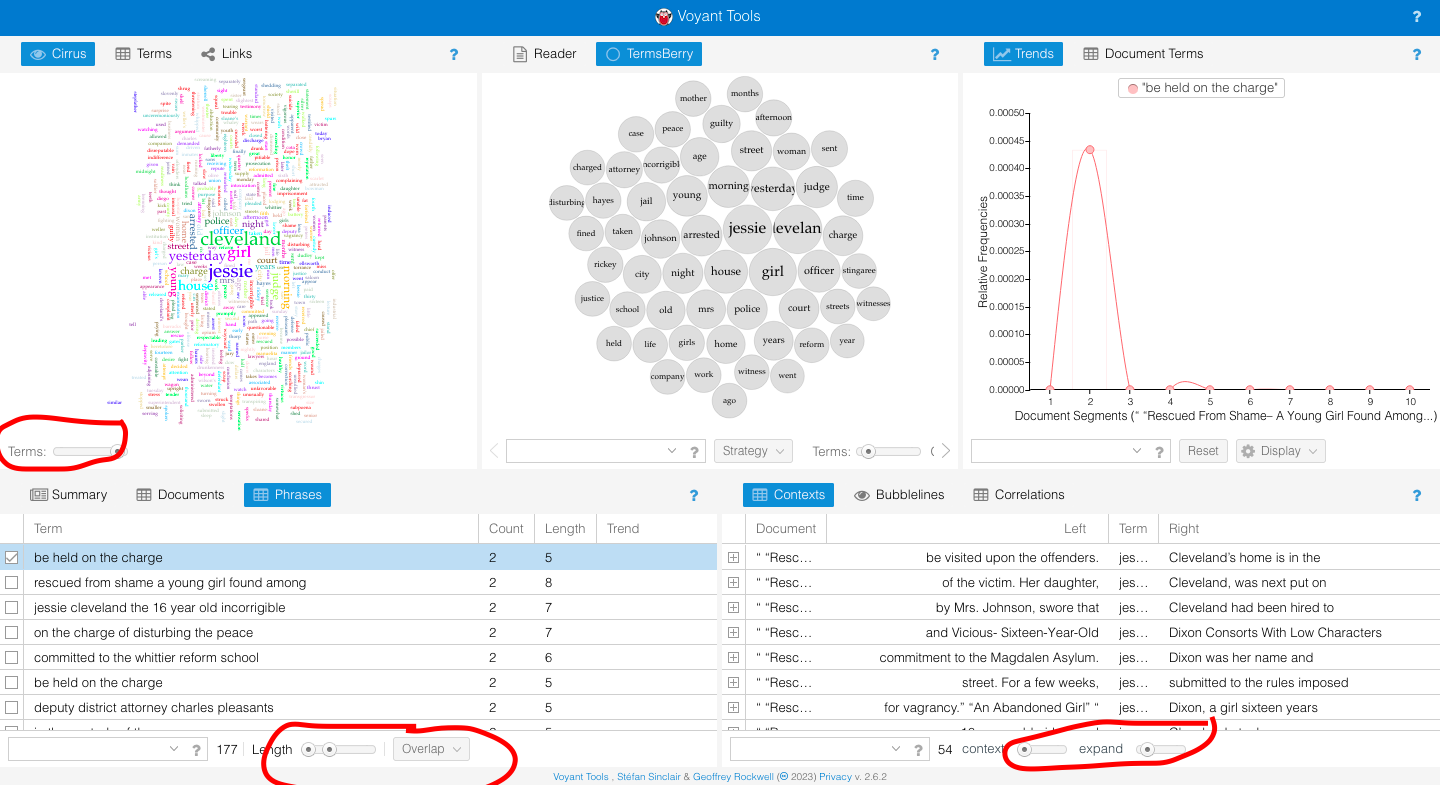The image size is (1440, 785).
Task: Open the Document Terms tab
Action: (1142, 54)
